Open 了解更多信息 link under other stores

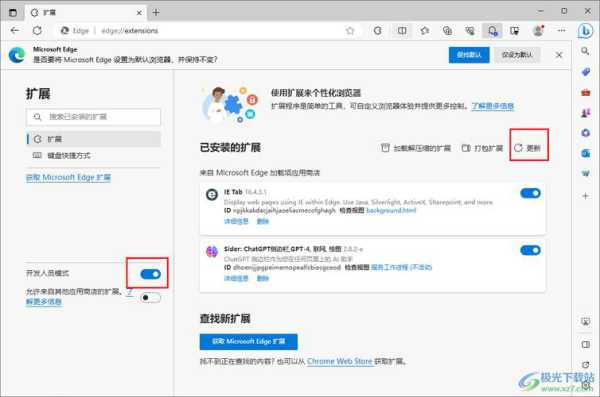click(x=44, y=302)
